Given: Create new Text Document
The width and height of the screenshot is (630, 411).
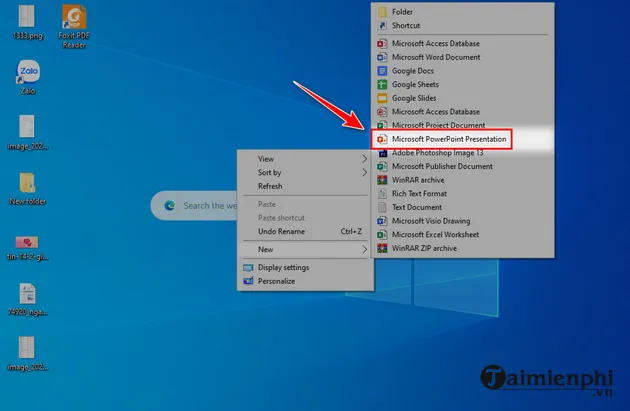Looking at the screenshot, I should point(463,207).
